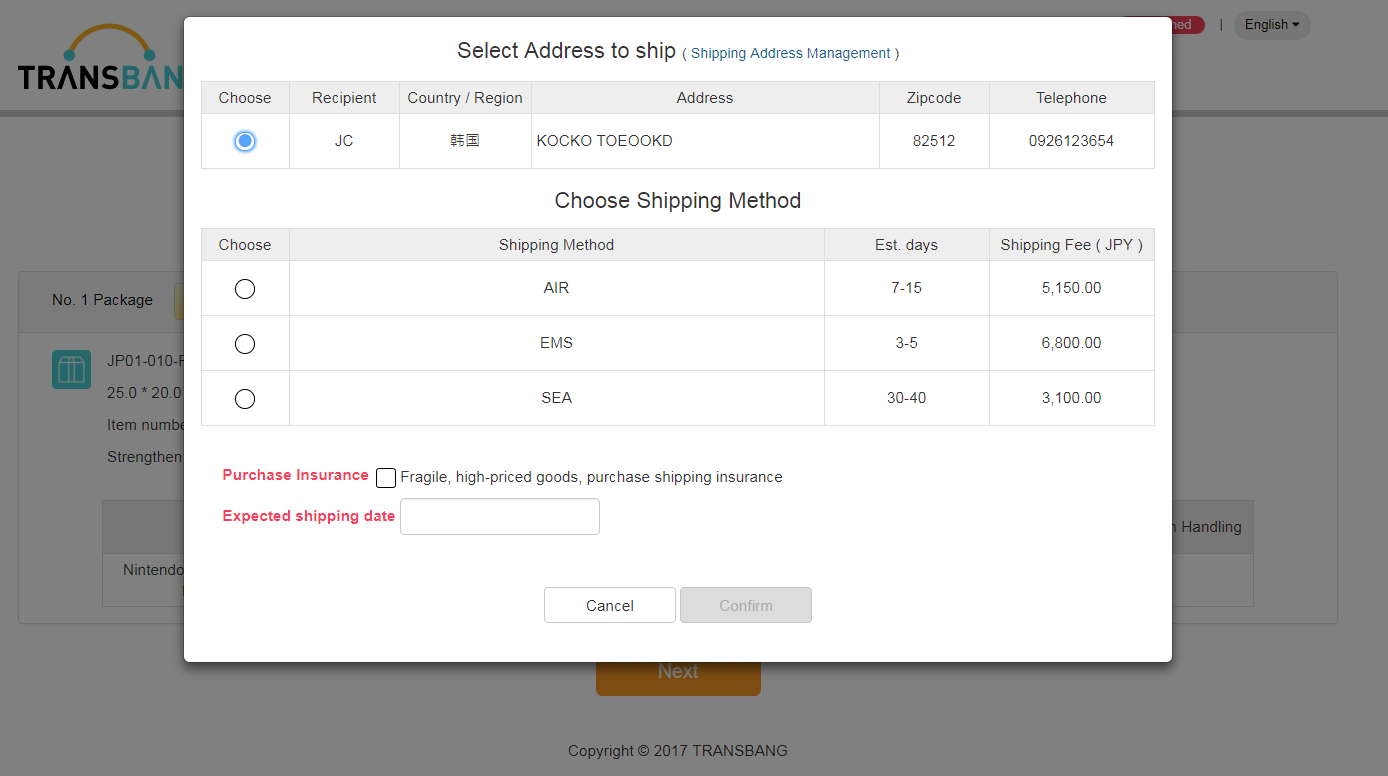
Task: Open the English language dropdown
Action: pyautogui.click(x=1272, y=25)
